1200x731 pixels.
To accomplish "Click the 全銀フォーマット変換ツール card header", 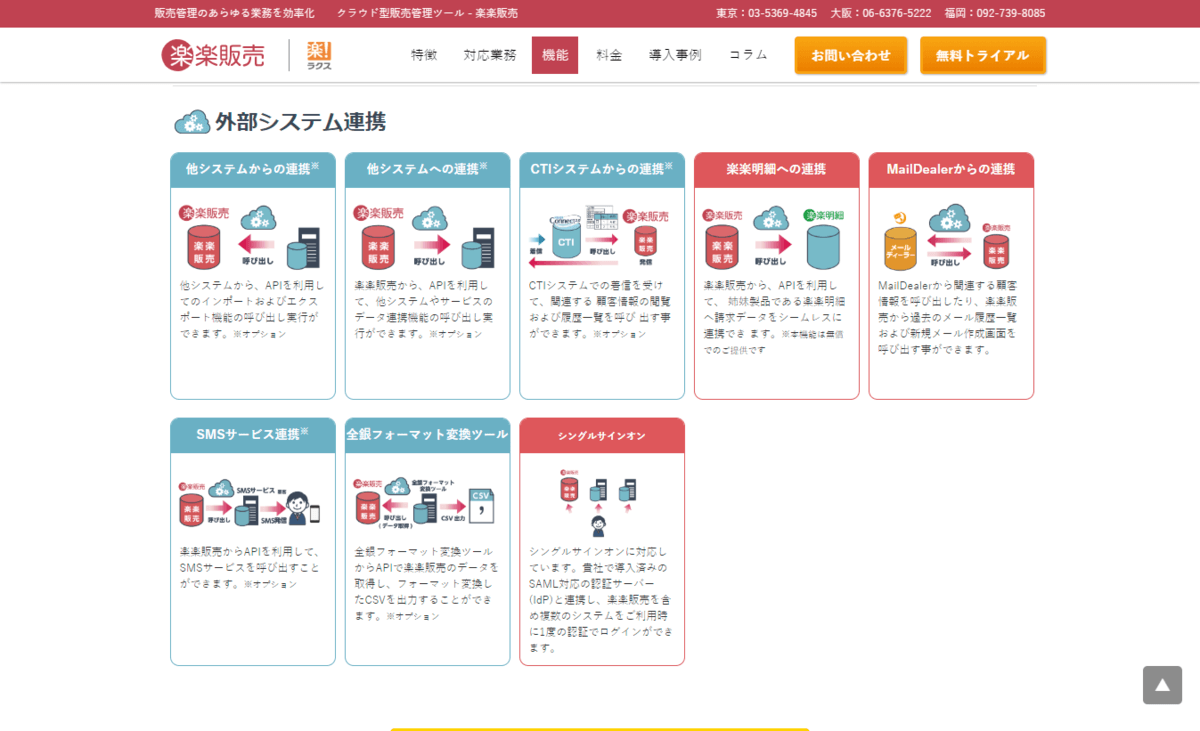I will (x=427, y=435).
